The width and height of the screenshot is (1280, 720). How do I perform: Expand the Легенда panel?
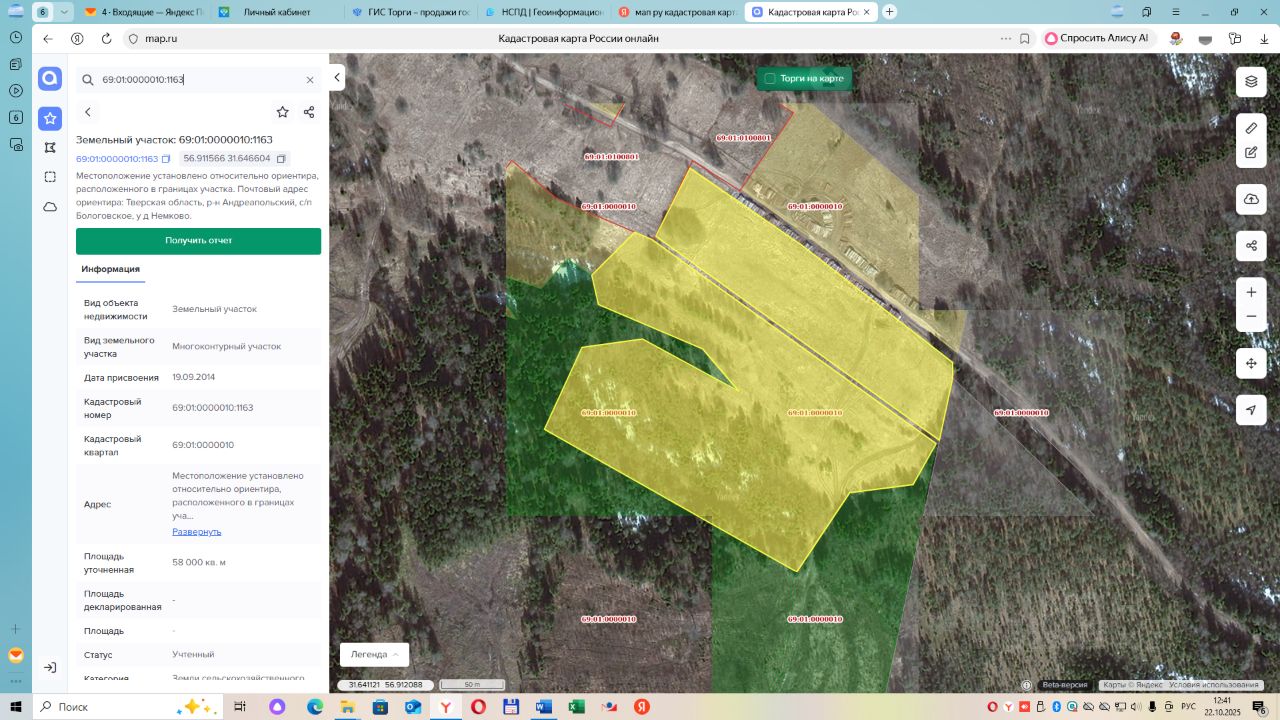pos(374,654)
